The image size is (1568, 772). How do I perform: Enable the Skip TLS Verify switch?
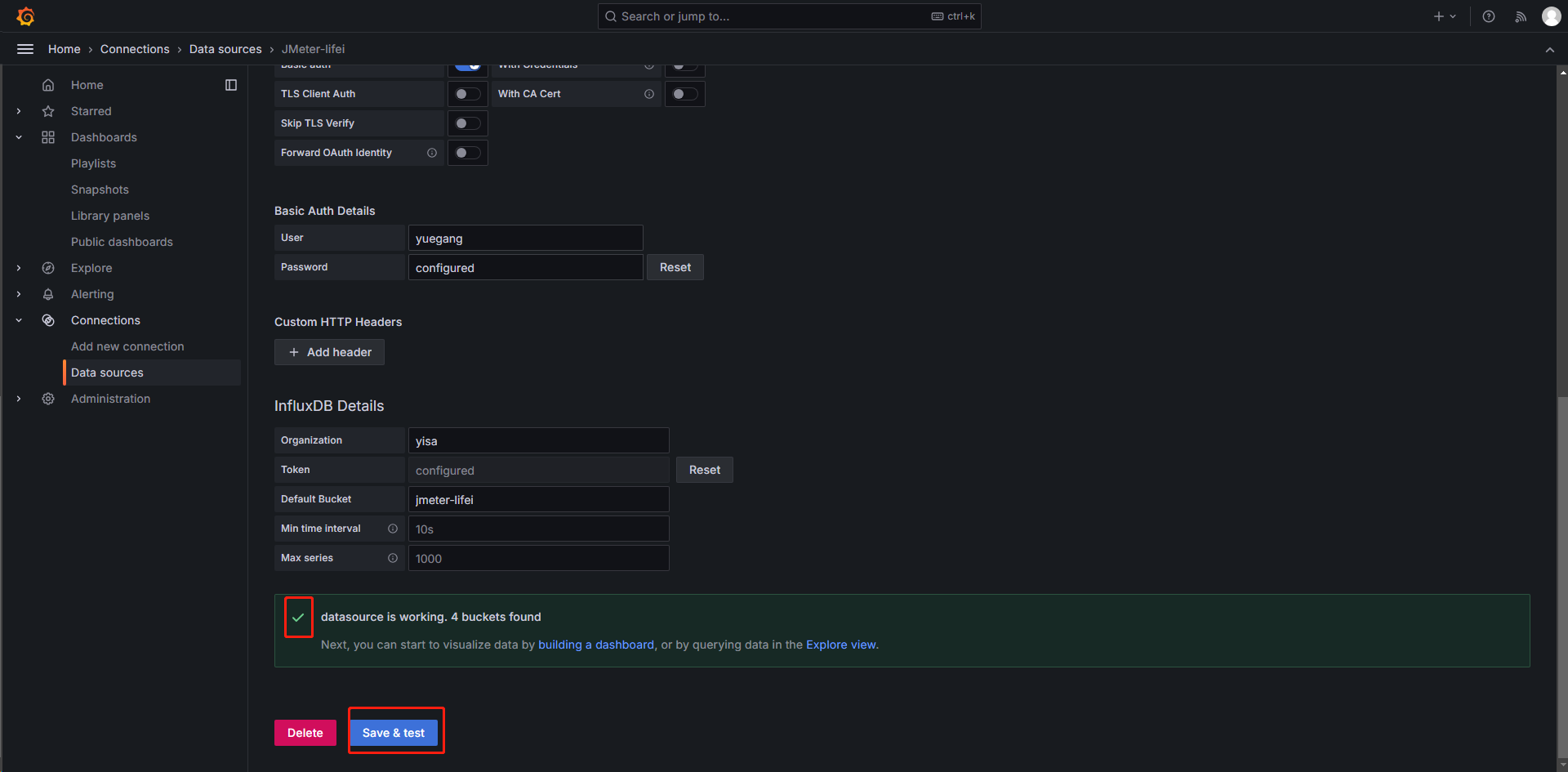(468, 123)
